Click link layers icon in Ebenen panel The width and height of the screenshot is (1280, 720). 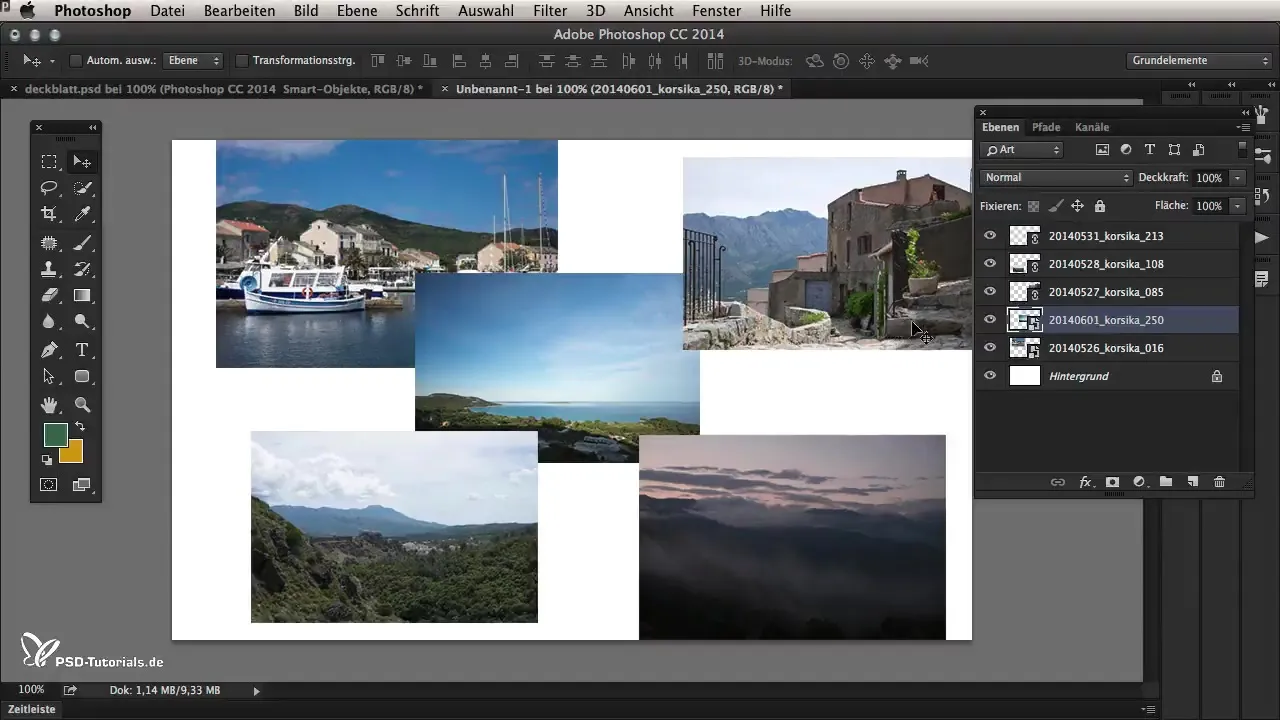click(1057, 482)
